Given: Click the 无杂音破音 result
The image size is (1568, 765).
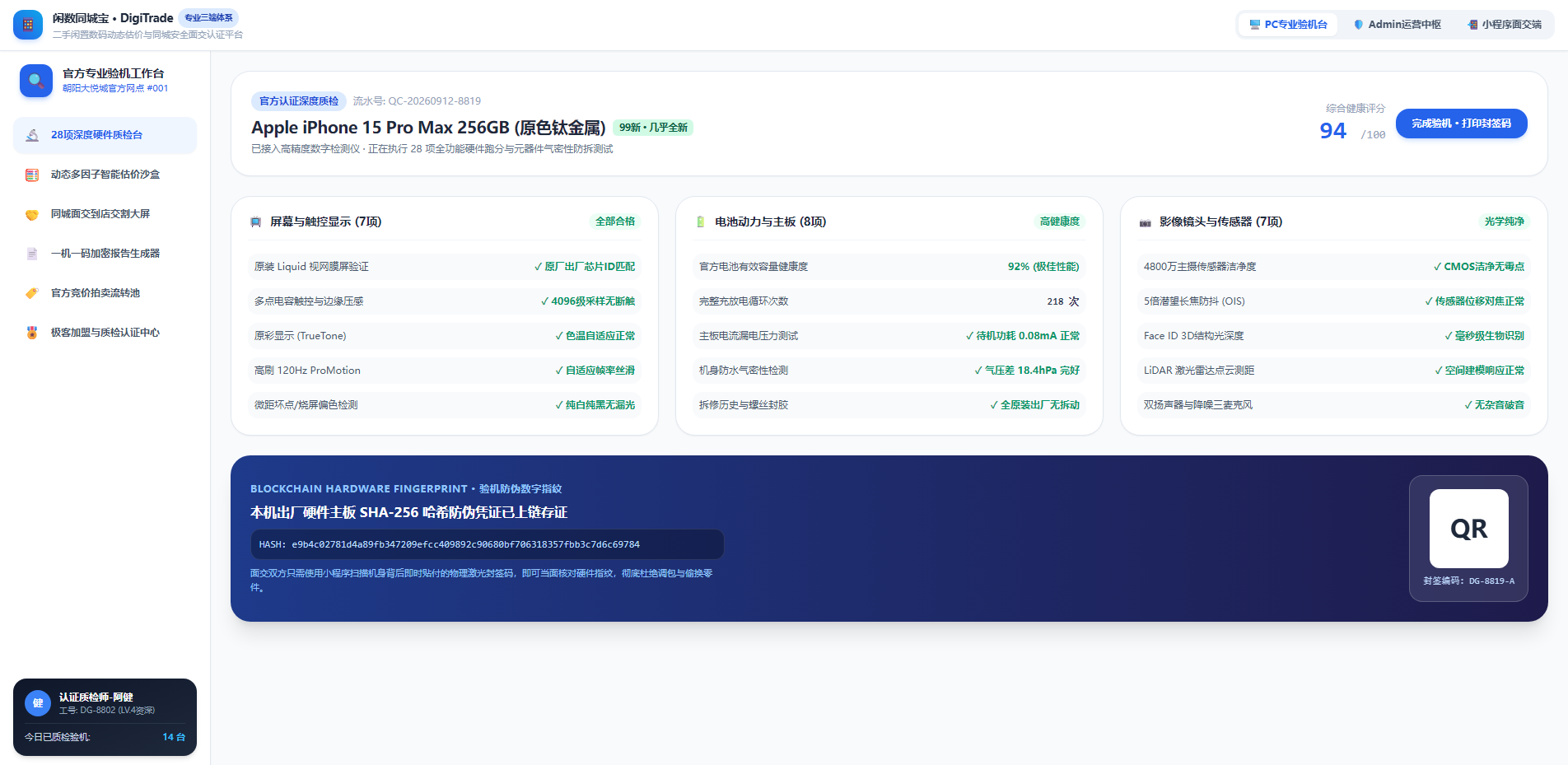Looking at the screenshot, I should [1495, 405].
